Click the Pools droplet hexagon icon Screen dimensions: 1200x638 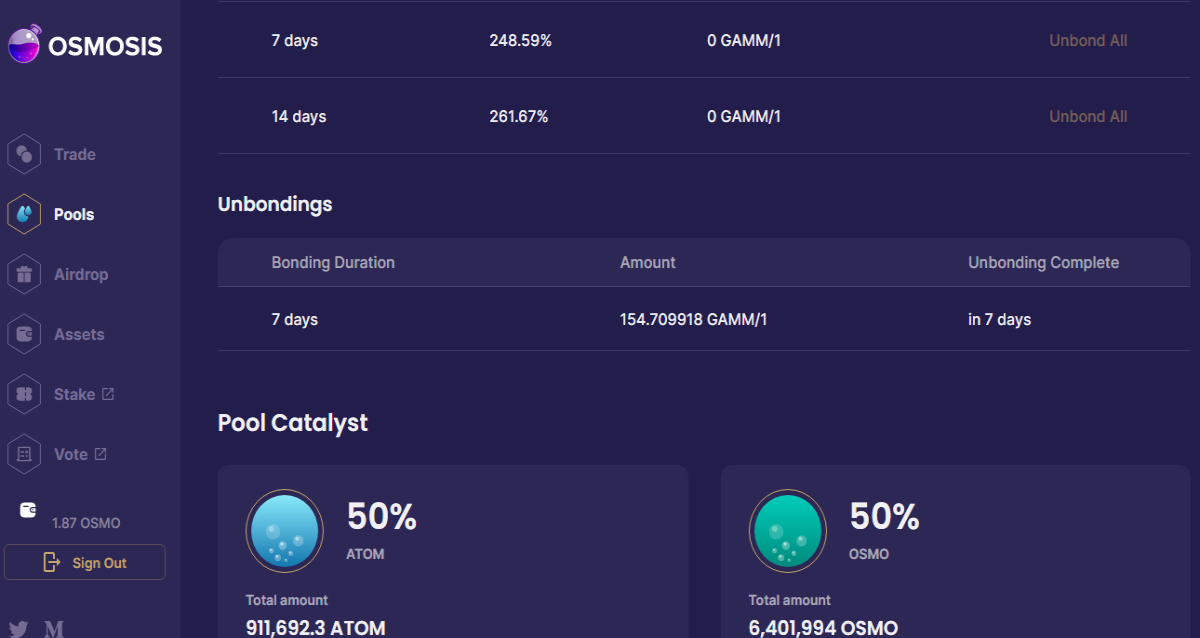24,214
